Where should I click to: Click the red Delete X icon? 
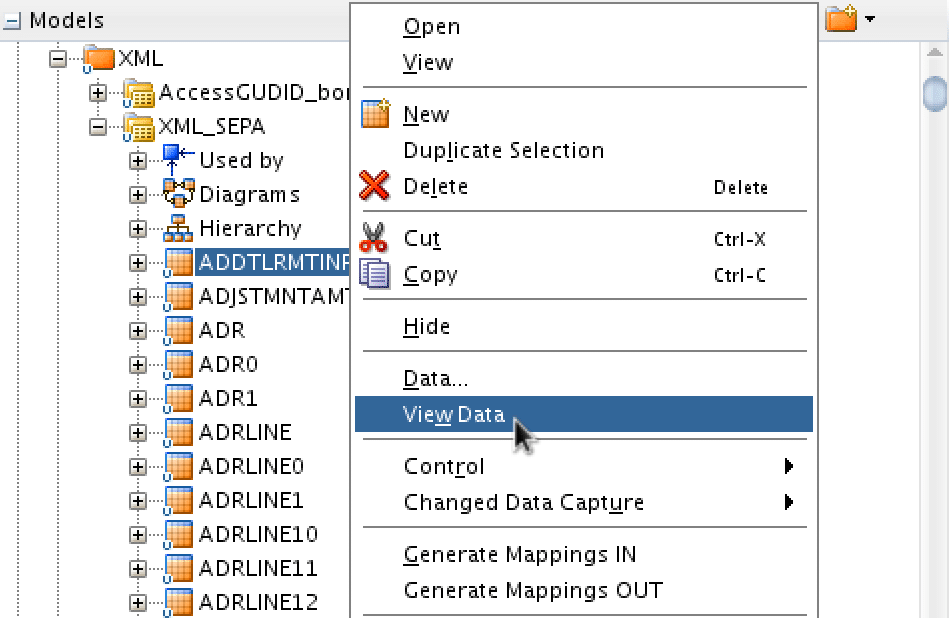pos(375,185)
